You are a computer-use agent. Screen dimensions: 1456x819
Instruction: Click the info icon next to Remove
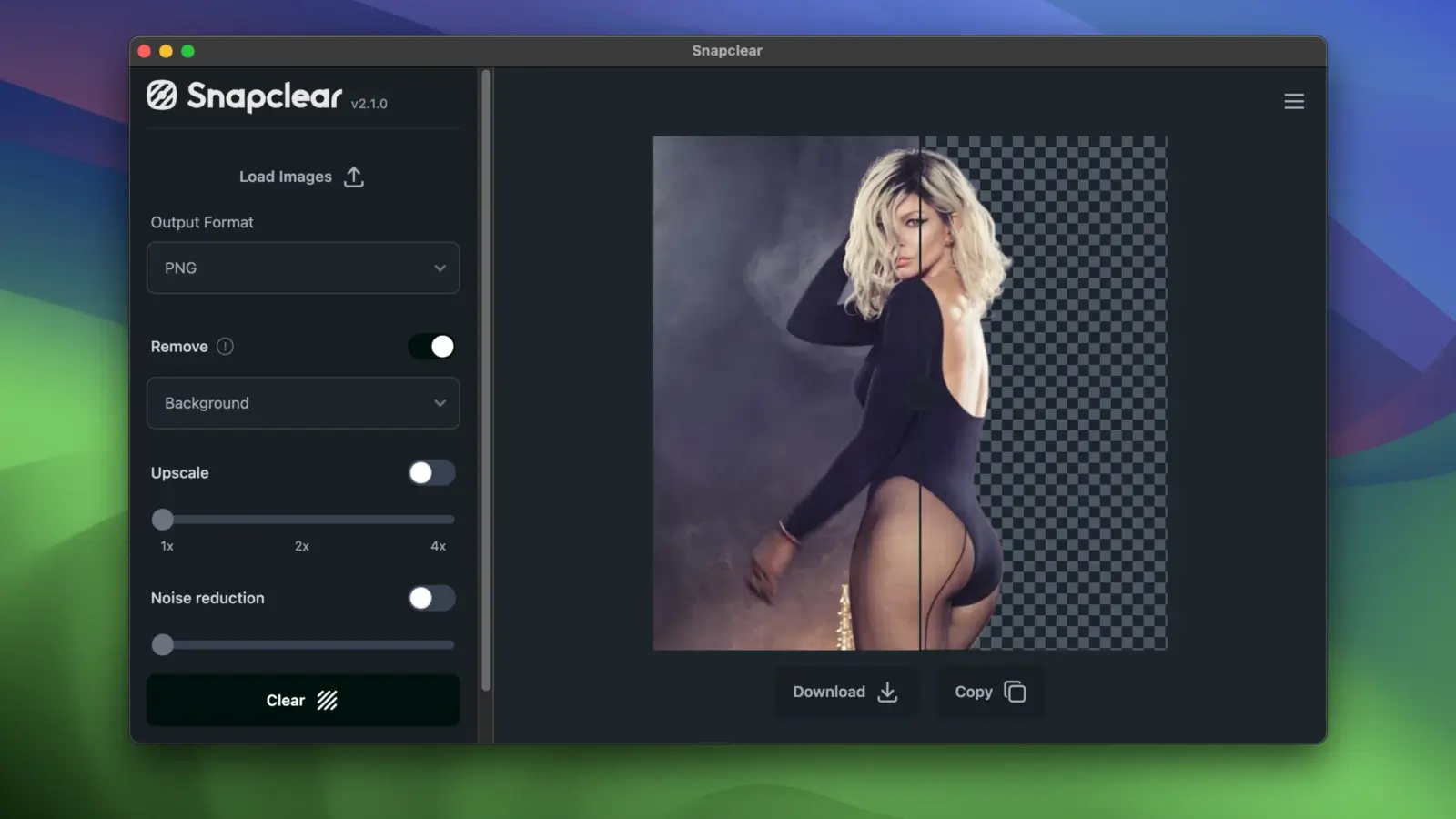coord(225,347)
